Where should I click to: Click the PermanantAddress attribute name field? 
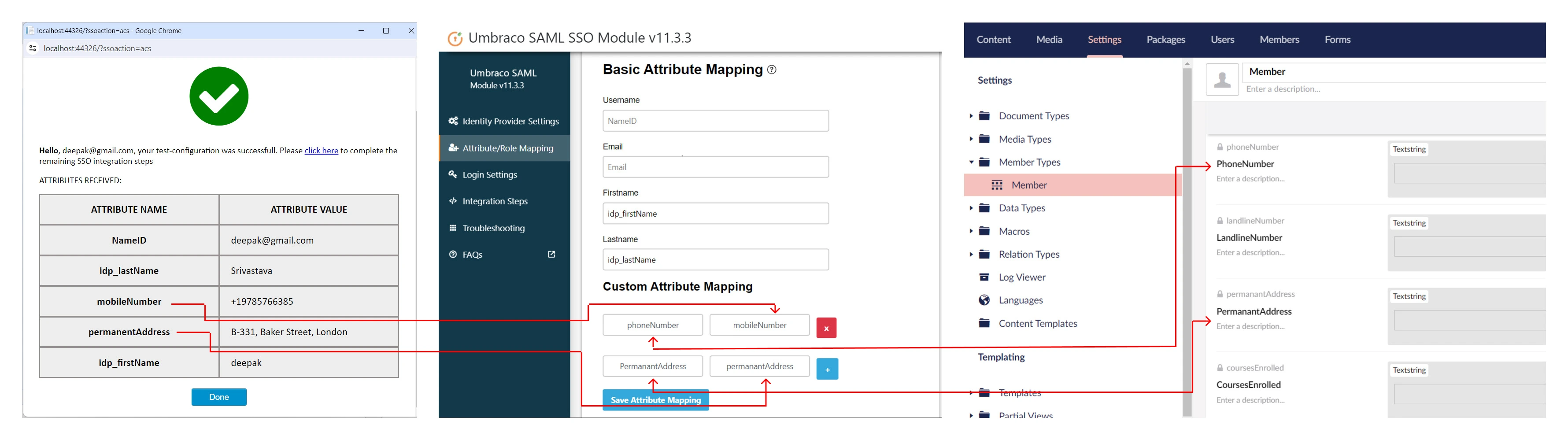click(652, 366)
